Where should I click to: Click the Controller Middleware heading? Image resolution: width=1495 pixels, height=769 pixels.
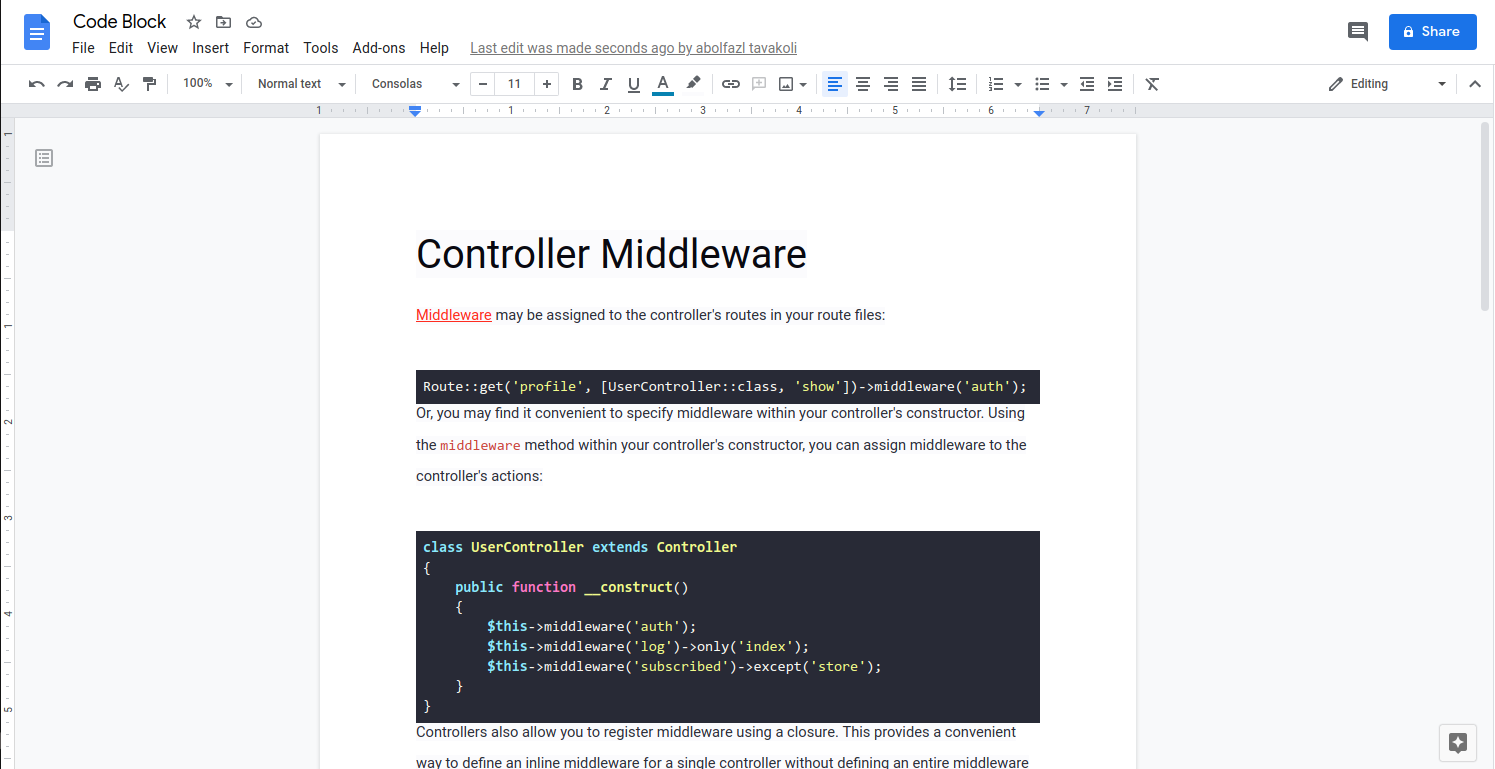pyautogui.click(x=611, y=254)
